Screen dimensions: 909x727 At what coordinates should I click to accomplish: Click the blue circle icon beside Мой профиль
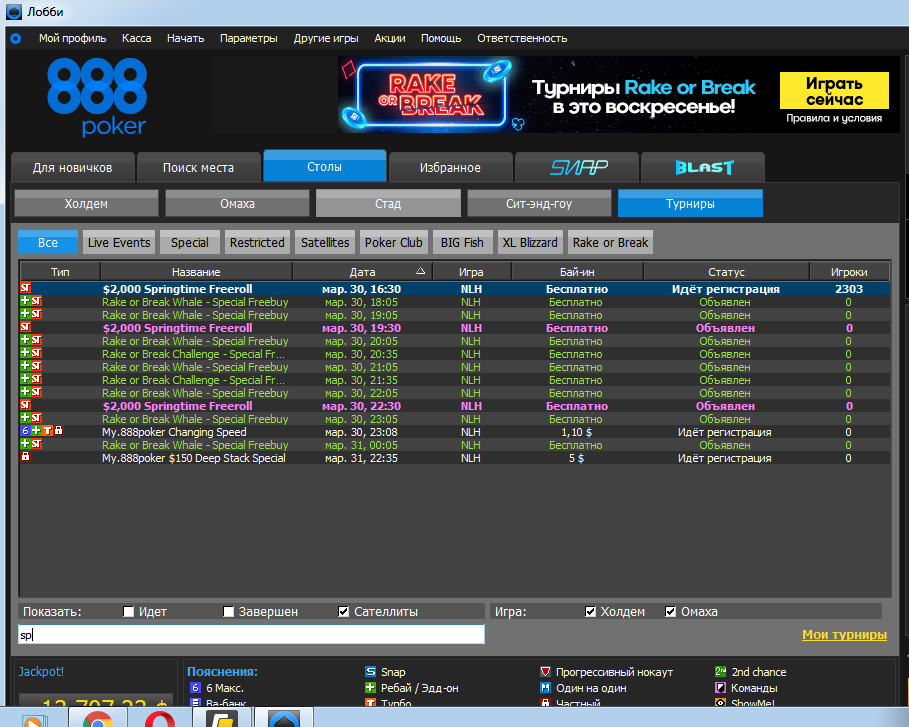[x=16, y=38]
